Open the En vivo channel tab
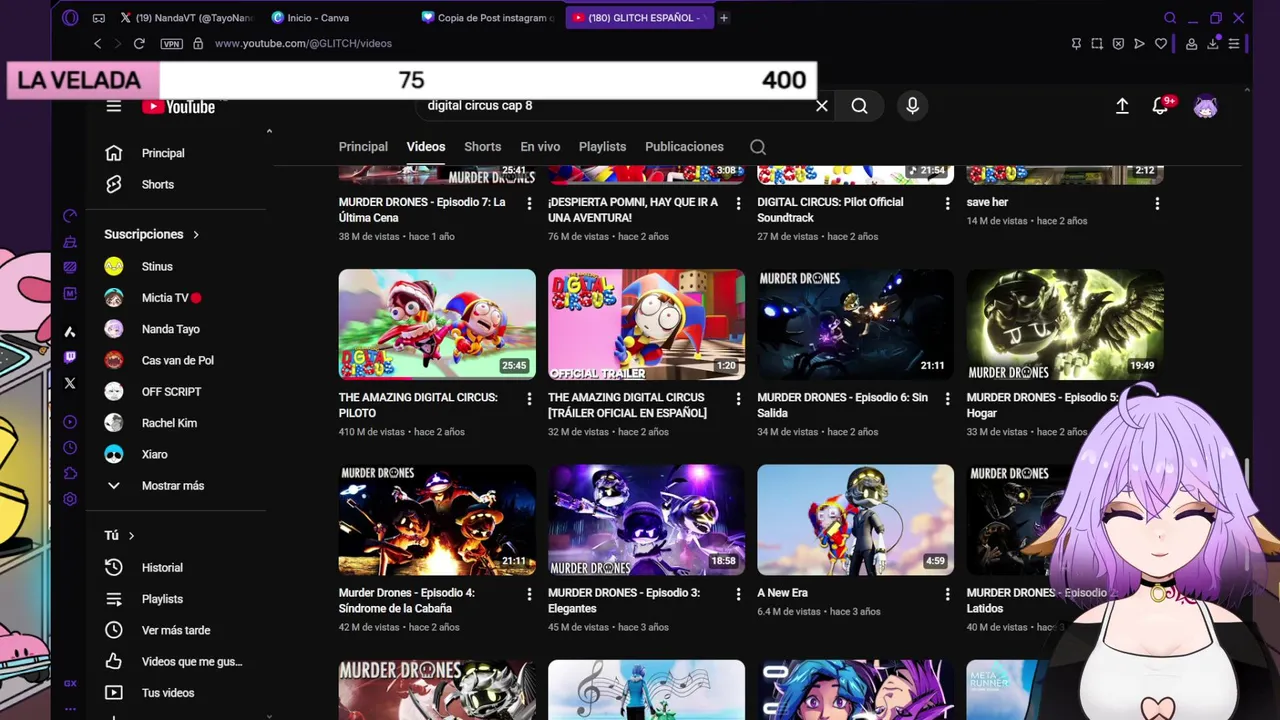 (x=540, y=147)
